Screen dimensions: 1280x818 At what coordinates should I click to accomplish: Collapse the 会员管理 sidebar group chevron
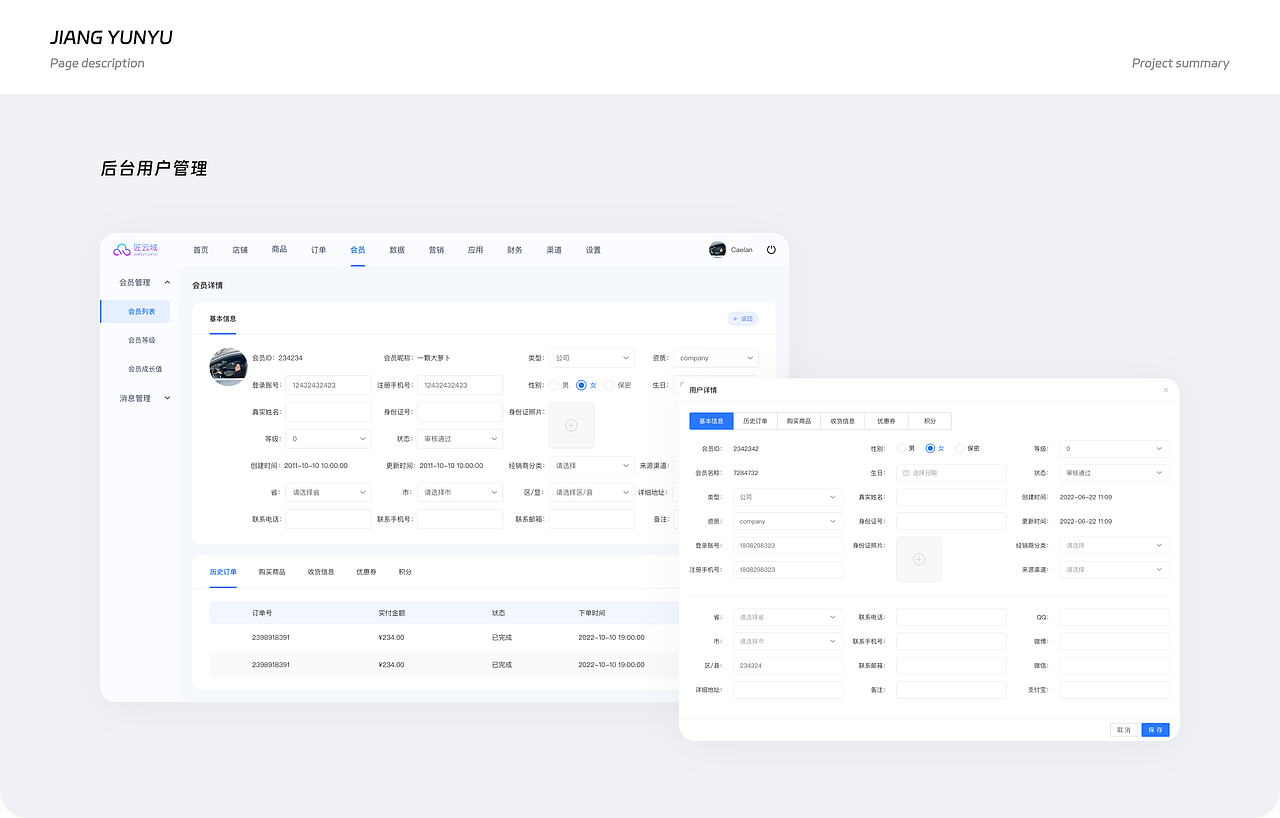click(167, 283)
